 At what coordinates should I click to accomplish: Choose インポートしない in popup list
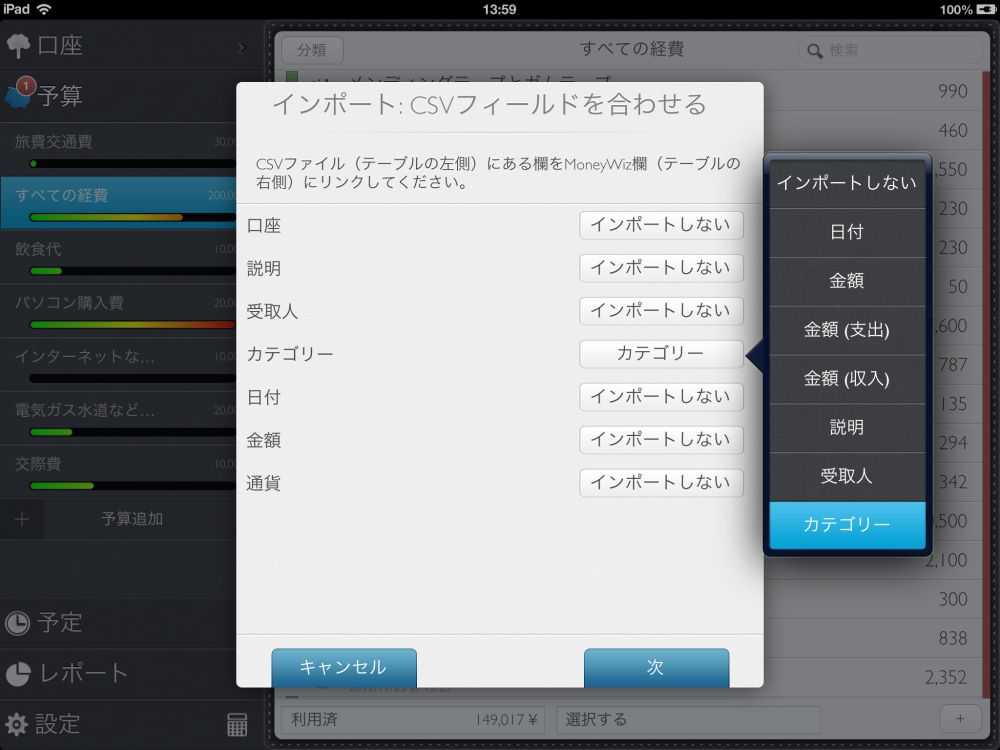[x=847, y=184]
